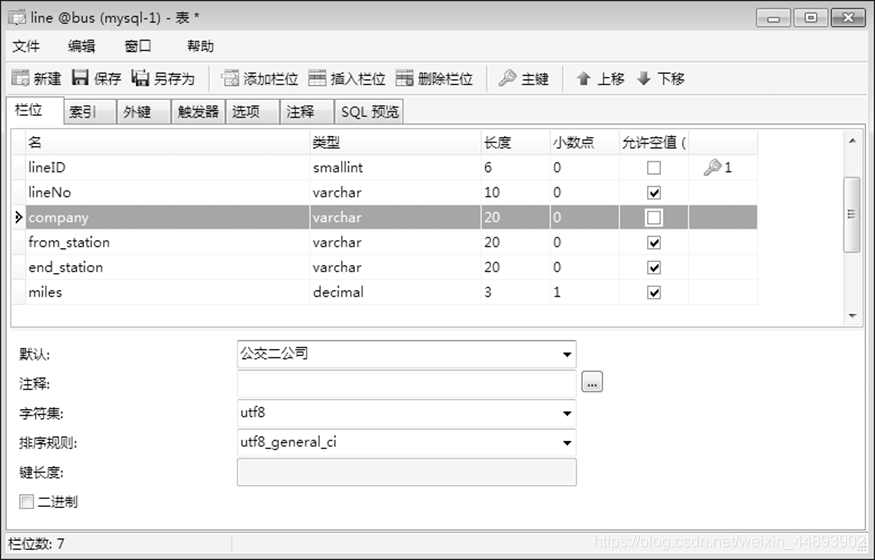Open the 文件 menu

click(x=26, y=46)
